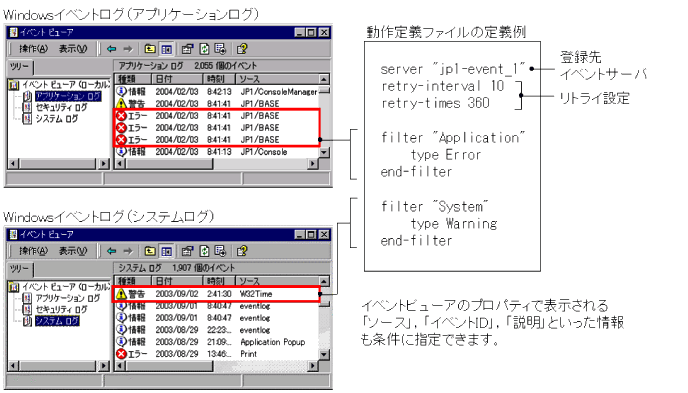Open 表示(V) menu in application-log window
This screenshot has width=688, height=393.
[x=73, y=49]
